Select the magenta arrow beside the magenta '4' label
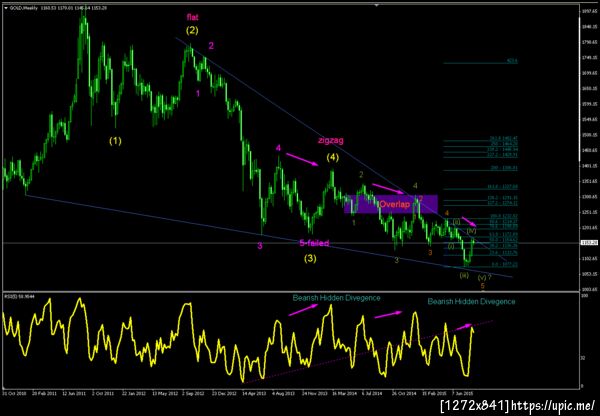Screen dimensions: 600x416 302,159
